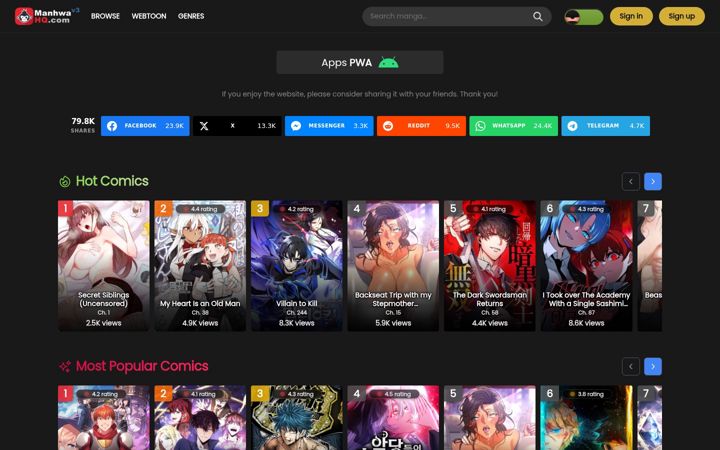This screenshot has width=720, height=450.
Task: Open the GENRES menu
Action: click(x=191, y=16)
